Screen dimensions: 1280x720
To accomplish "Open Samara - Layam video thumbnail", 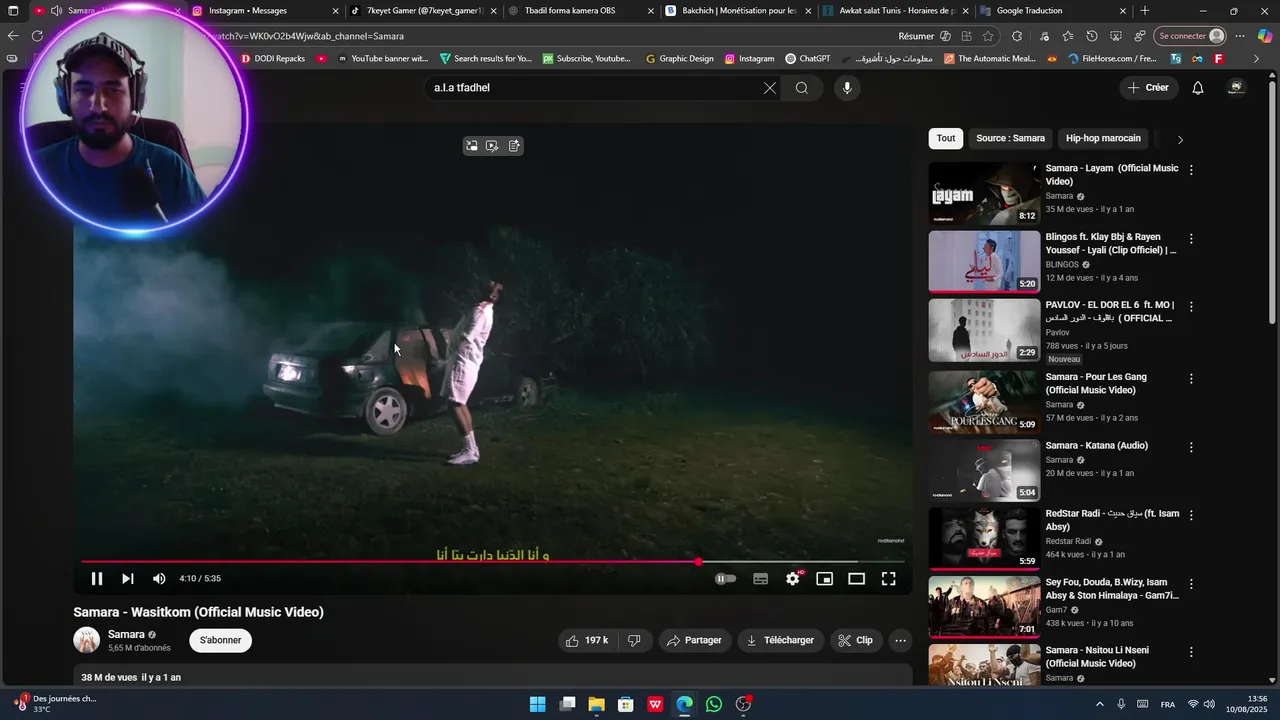I will point(984,193).
